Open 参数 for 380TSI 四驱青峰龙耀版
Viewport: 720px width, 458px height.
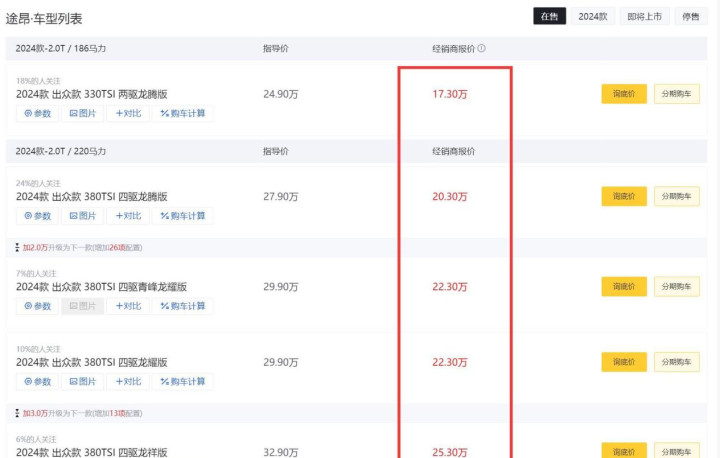(37, 305)
